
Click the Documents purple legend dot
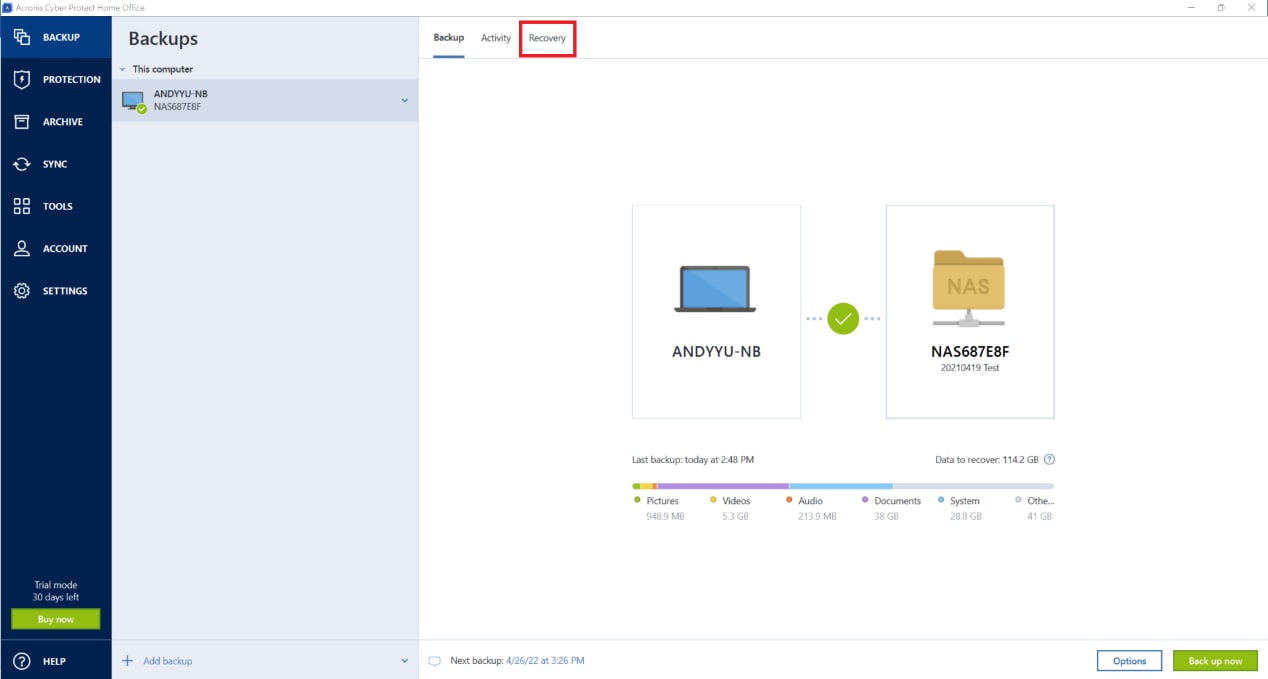pyautogui.click(x=865, y=499)
